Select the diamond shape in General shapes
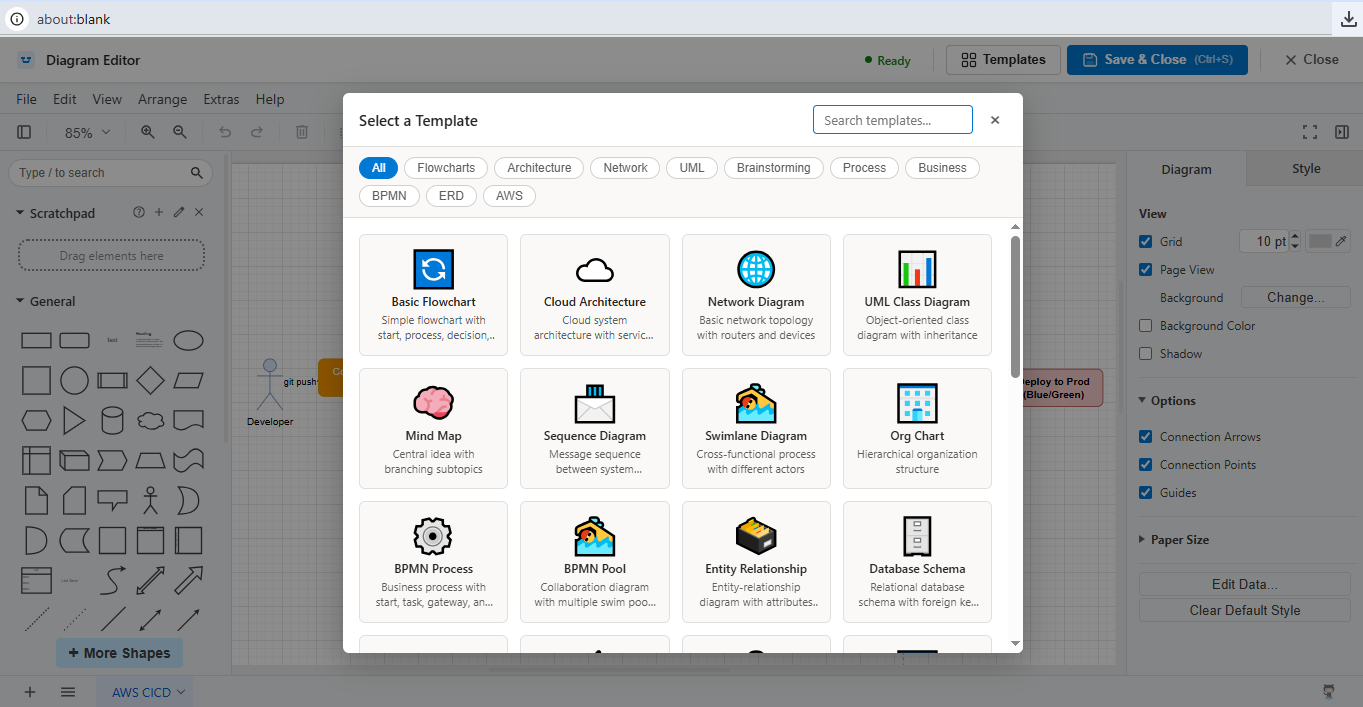Screen dimensions: 1363x707 (151, 380)
